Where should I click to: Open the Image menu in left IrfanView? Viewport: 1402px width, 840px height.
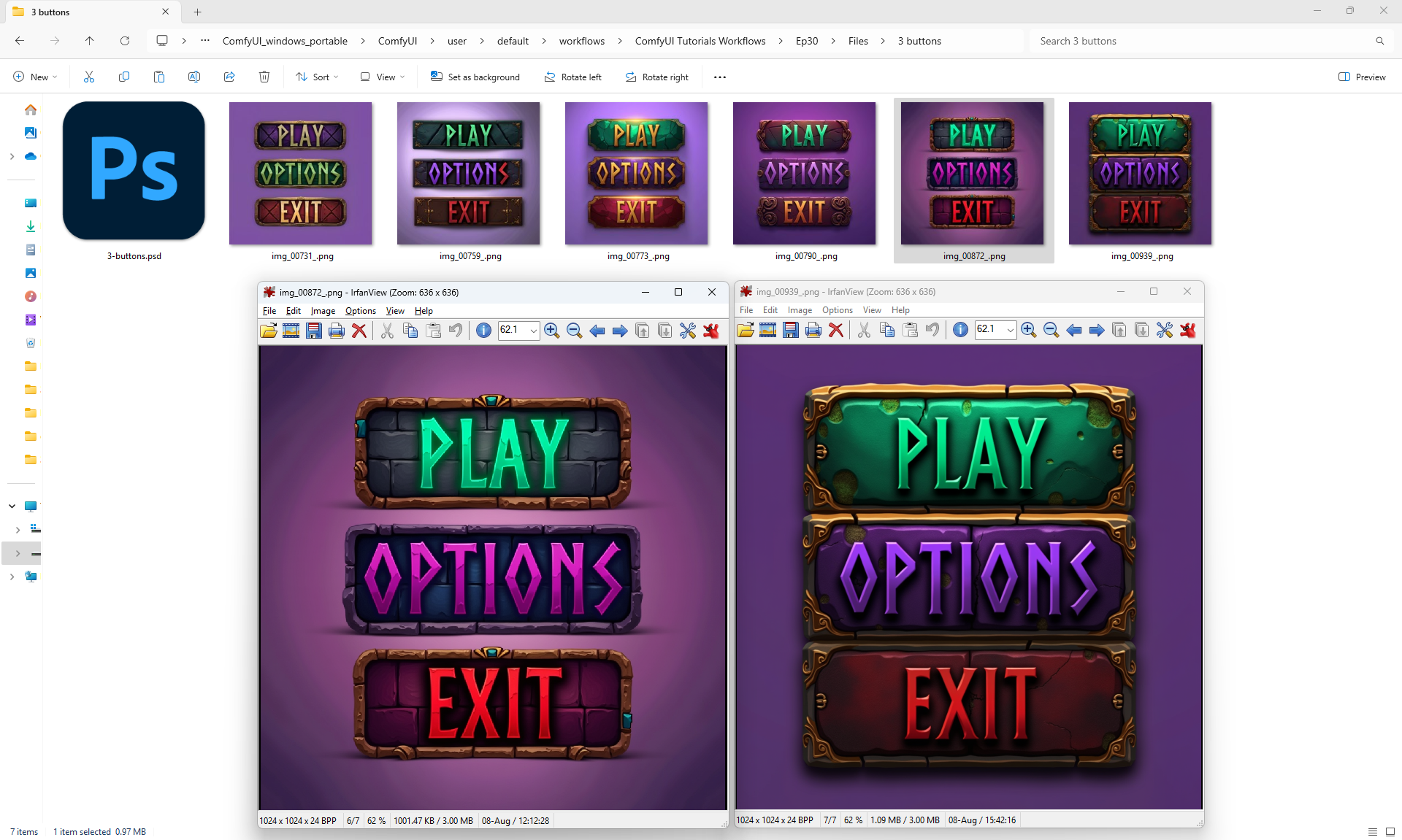tap(323, 311)
